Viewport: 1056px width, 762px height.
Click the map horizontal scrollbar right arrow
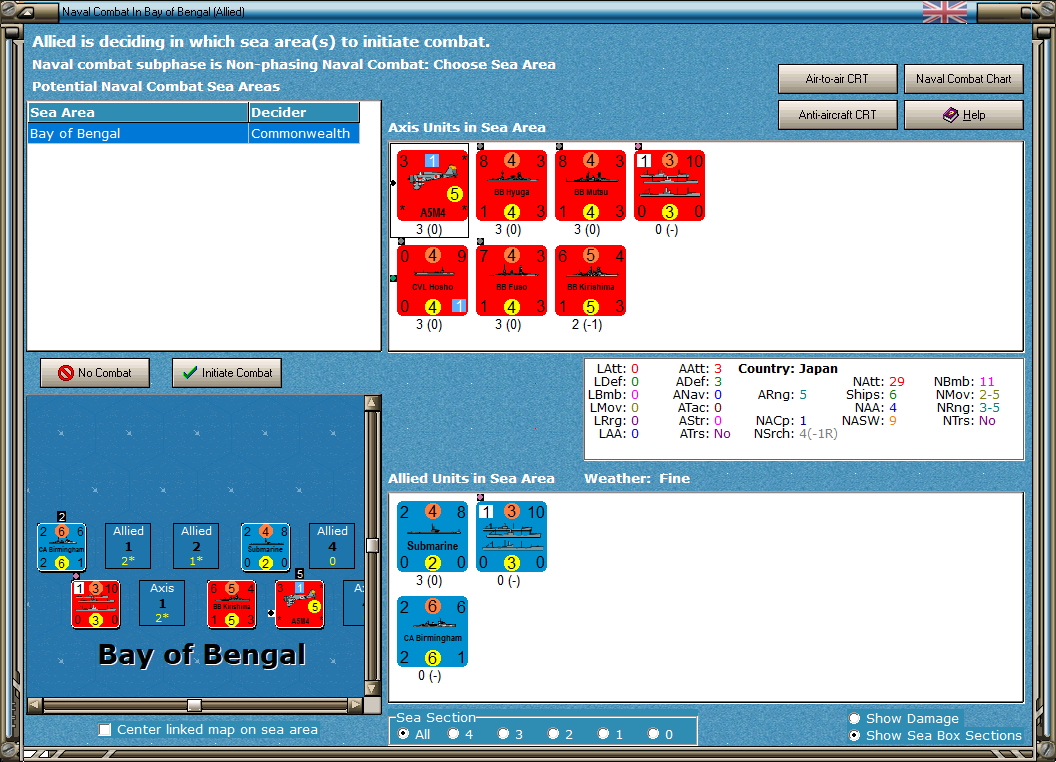click(355, 705)
